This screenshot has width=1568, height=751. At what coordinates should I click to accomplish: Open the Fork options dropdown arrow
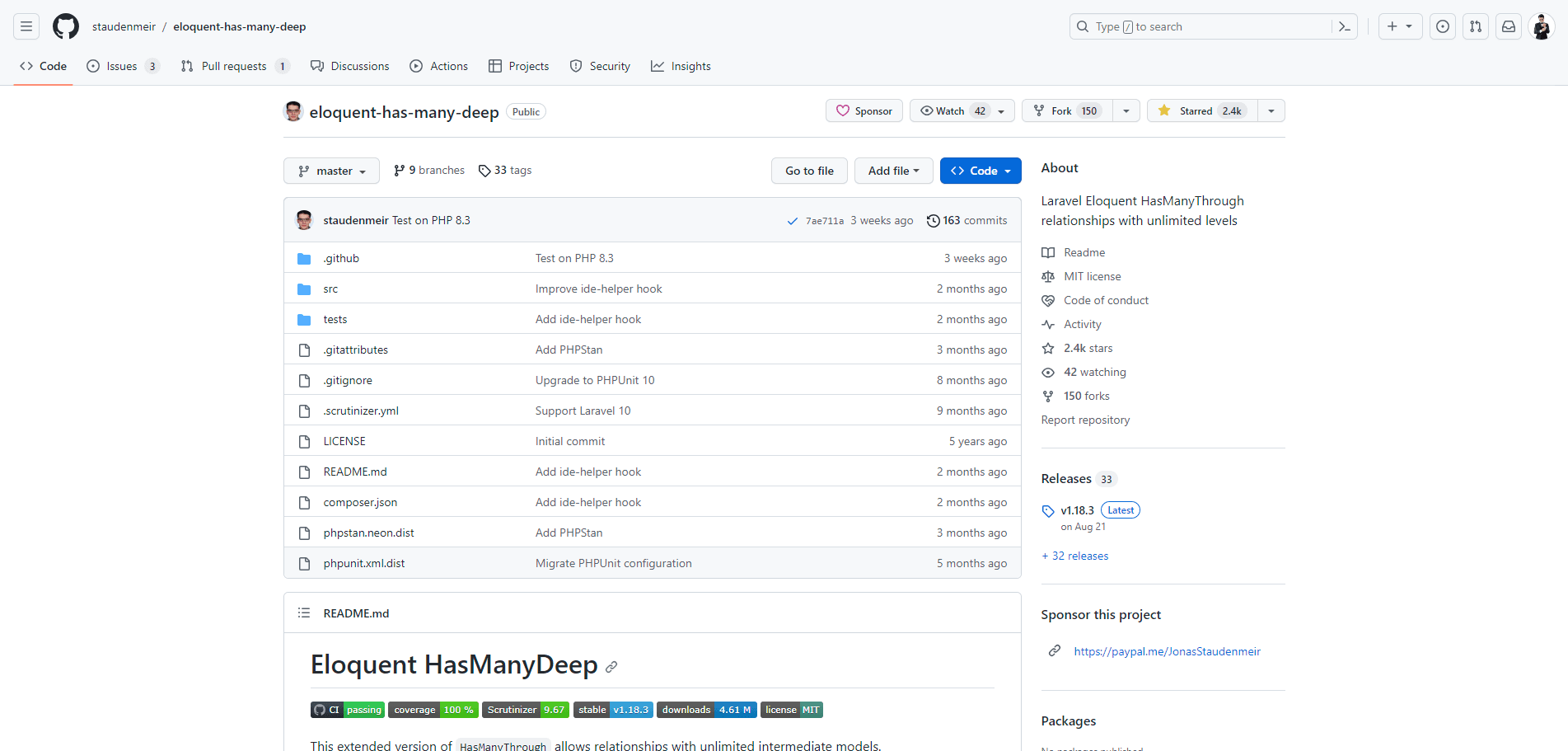(1126, 110)
